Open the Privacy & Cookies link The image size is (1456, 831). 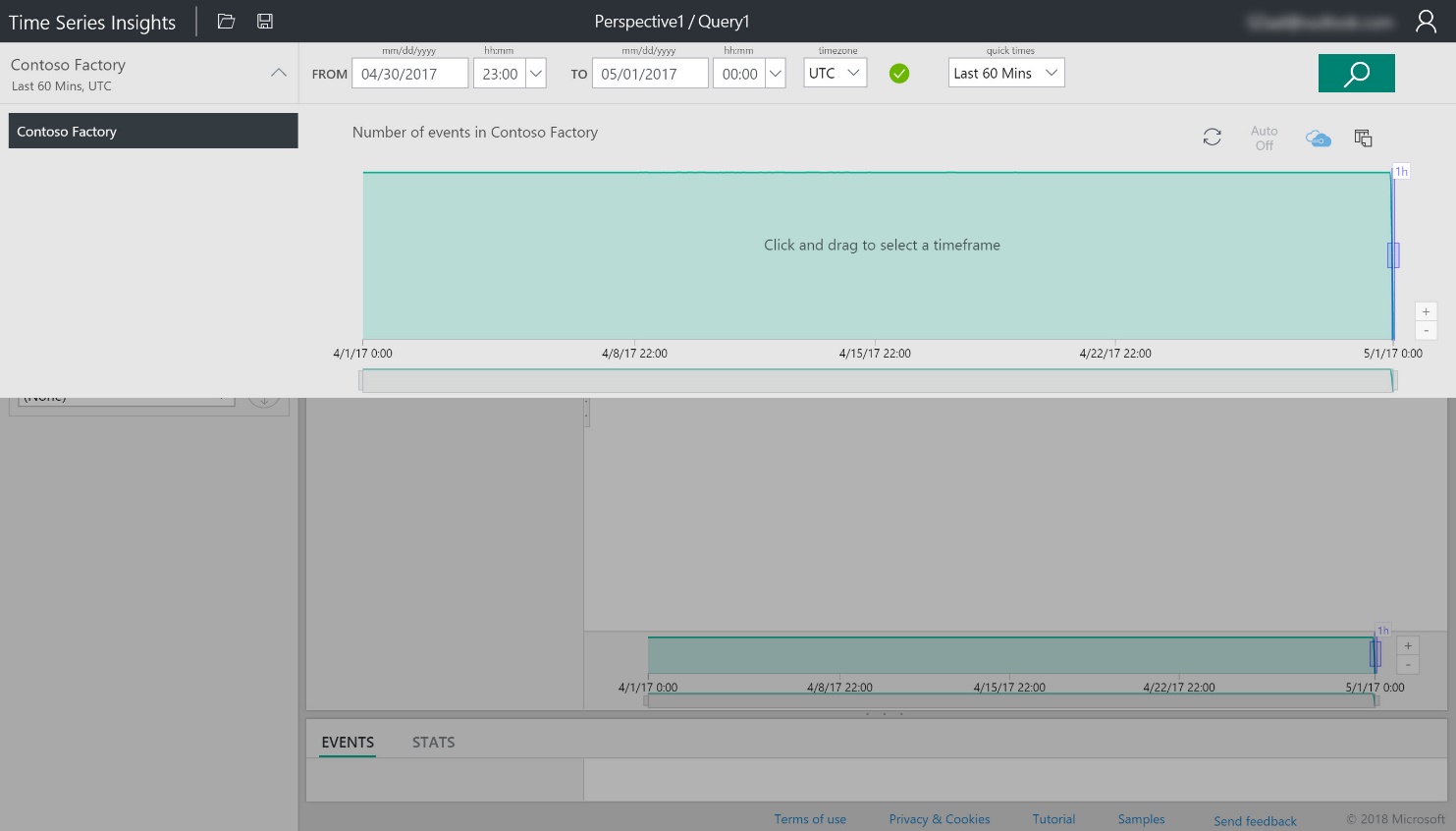(x=940, y=819)
